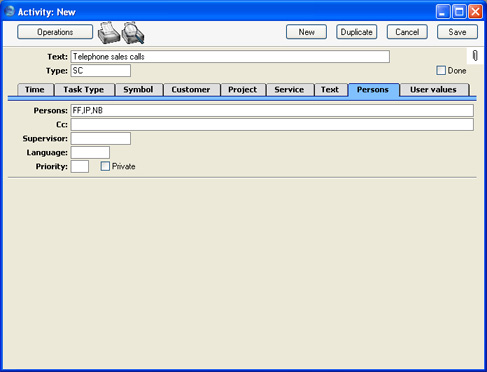This screenshot has height=372, width=487.
Task: Select the Text tab
Action: [x=330, y=90]
